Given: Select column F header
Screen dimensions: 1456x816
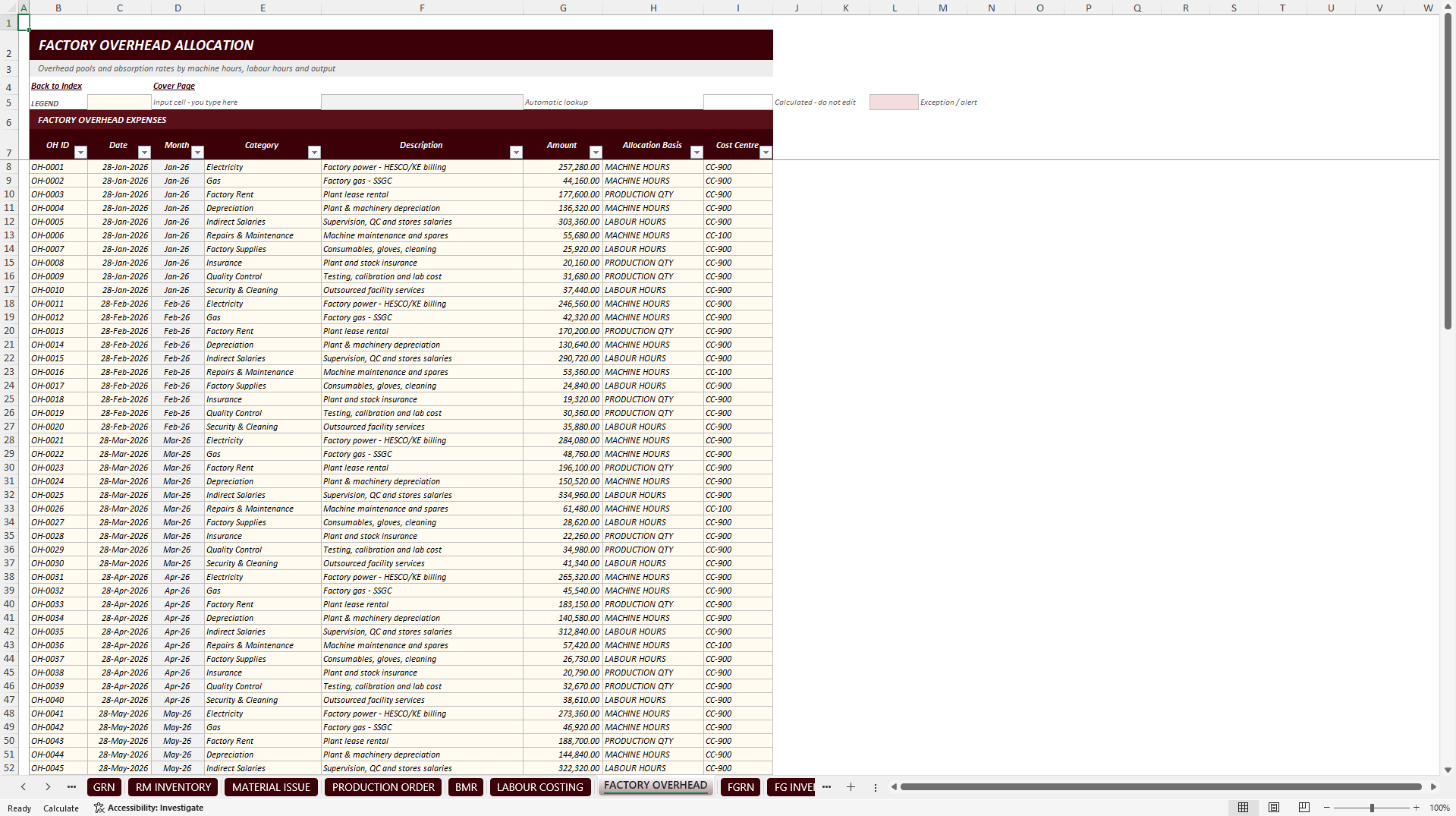Looking at the screenshot, I should (422, 8).
